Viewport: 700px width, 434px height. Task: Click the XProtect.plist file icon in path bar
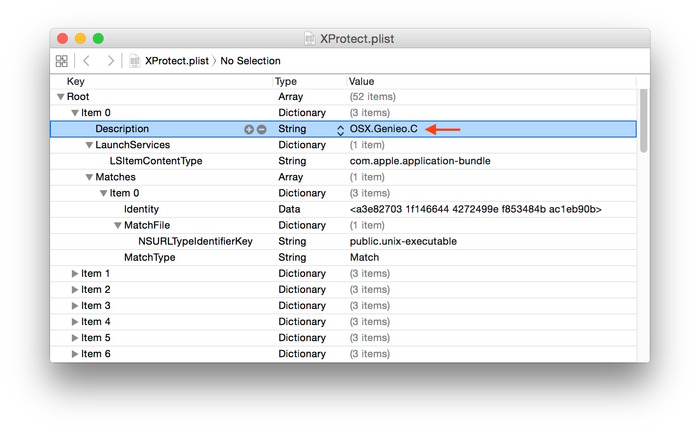(x=134, y=61)
